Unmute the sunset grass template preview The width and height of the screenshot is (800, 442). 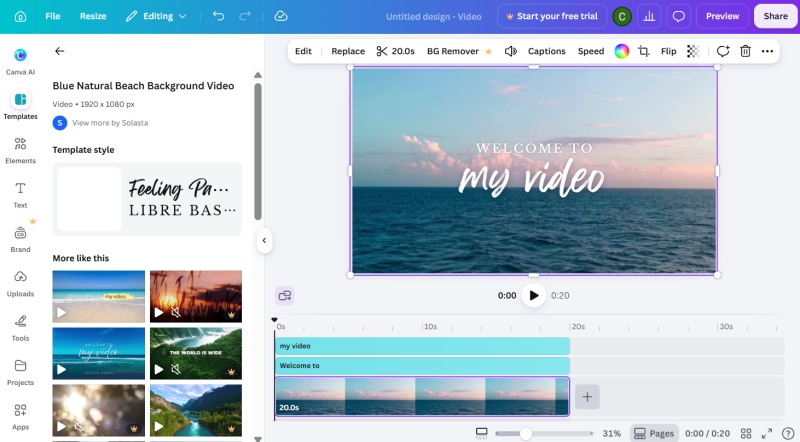176,312
